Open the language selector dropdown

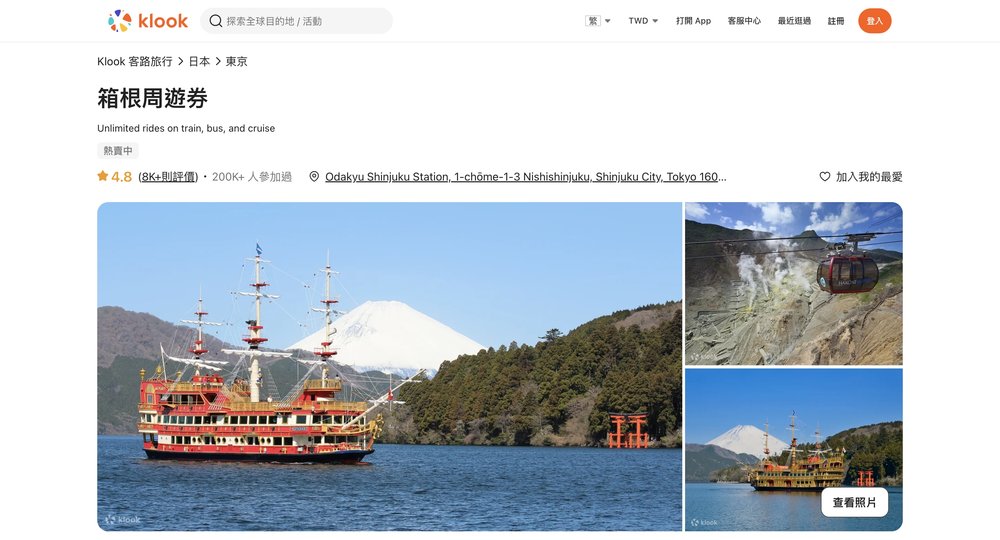(598, 21)
